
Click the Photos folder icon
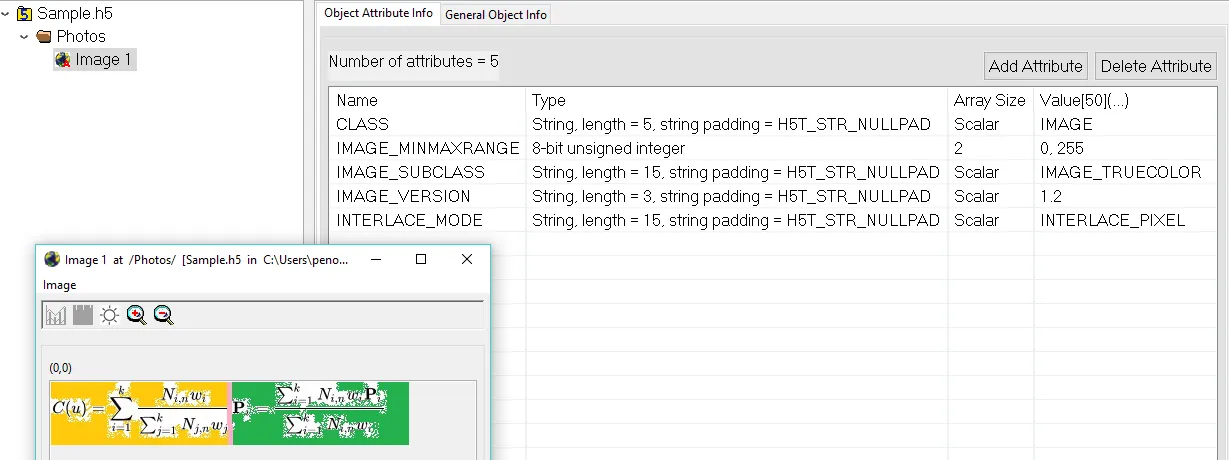pos(43,37)
